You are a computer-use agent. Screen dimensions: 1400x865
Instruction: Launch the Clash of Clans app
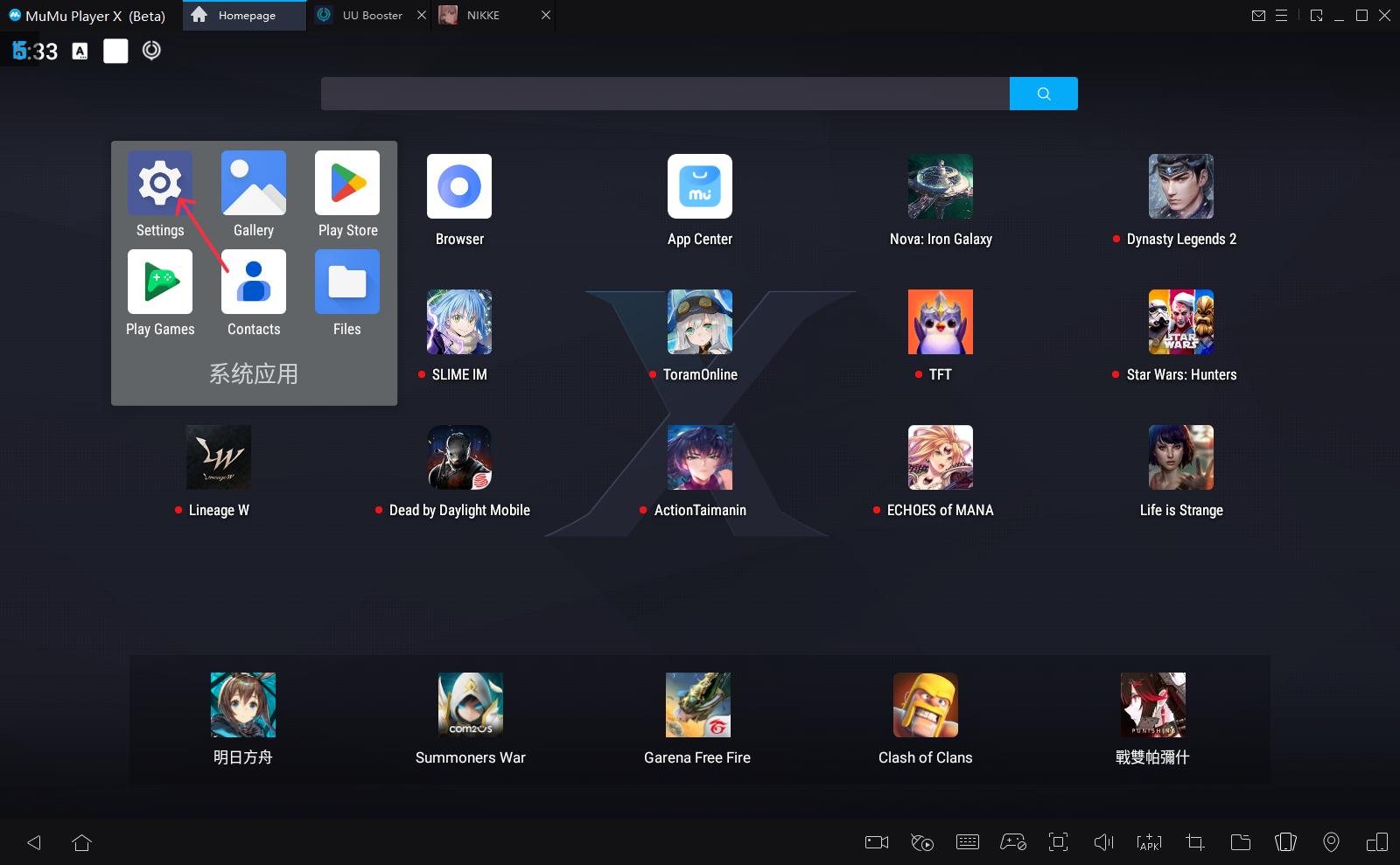(x=925, y=706)
